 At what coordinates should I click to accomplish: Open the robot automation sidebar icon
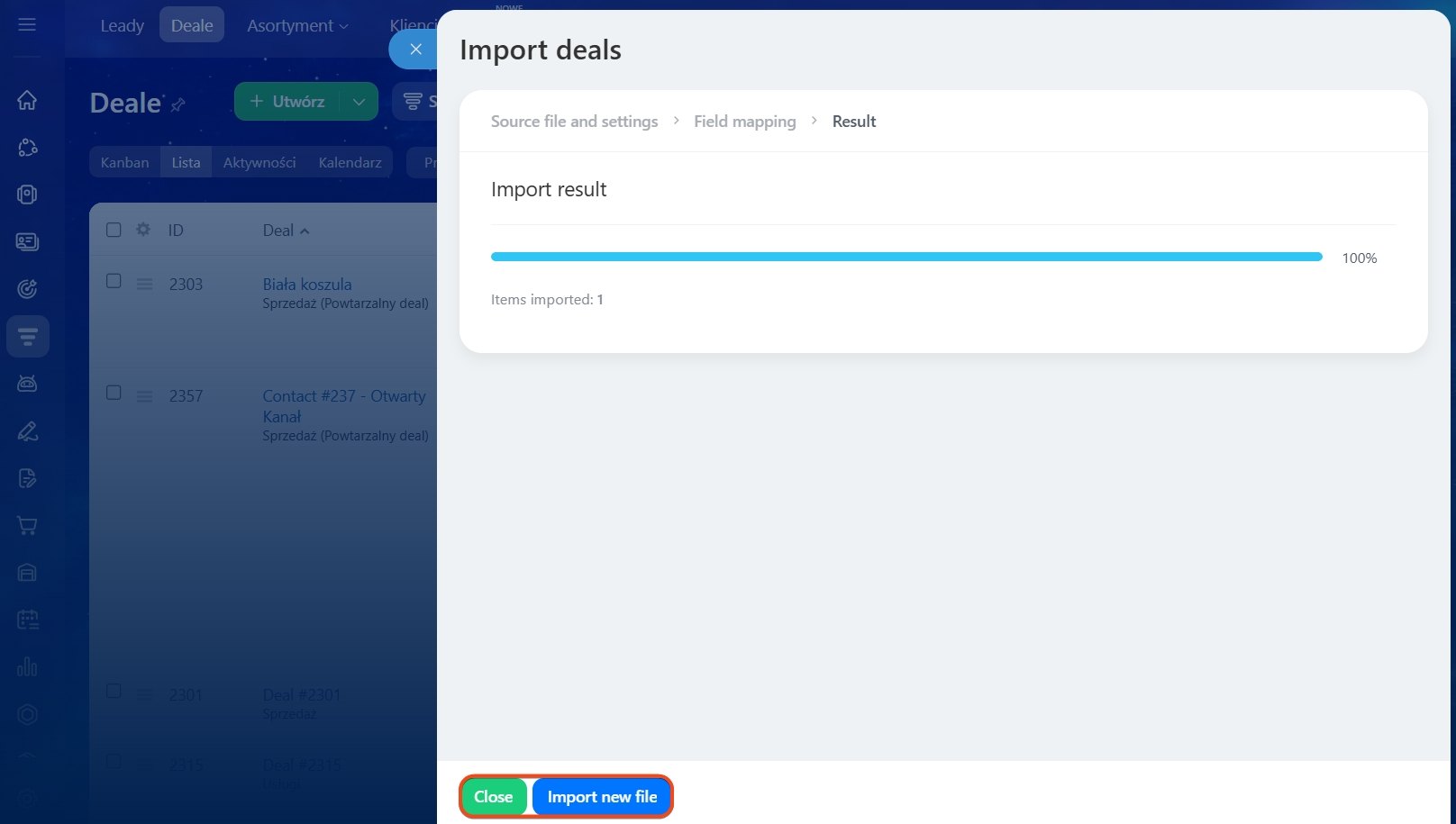[x=27, y=384]
